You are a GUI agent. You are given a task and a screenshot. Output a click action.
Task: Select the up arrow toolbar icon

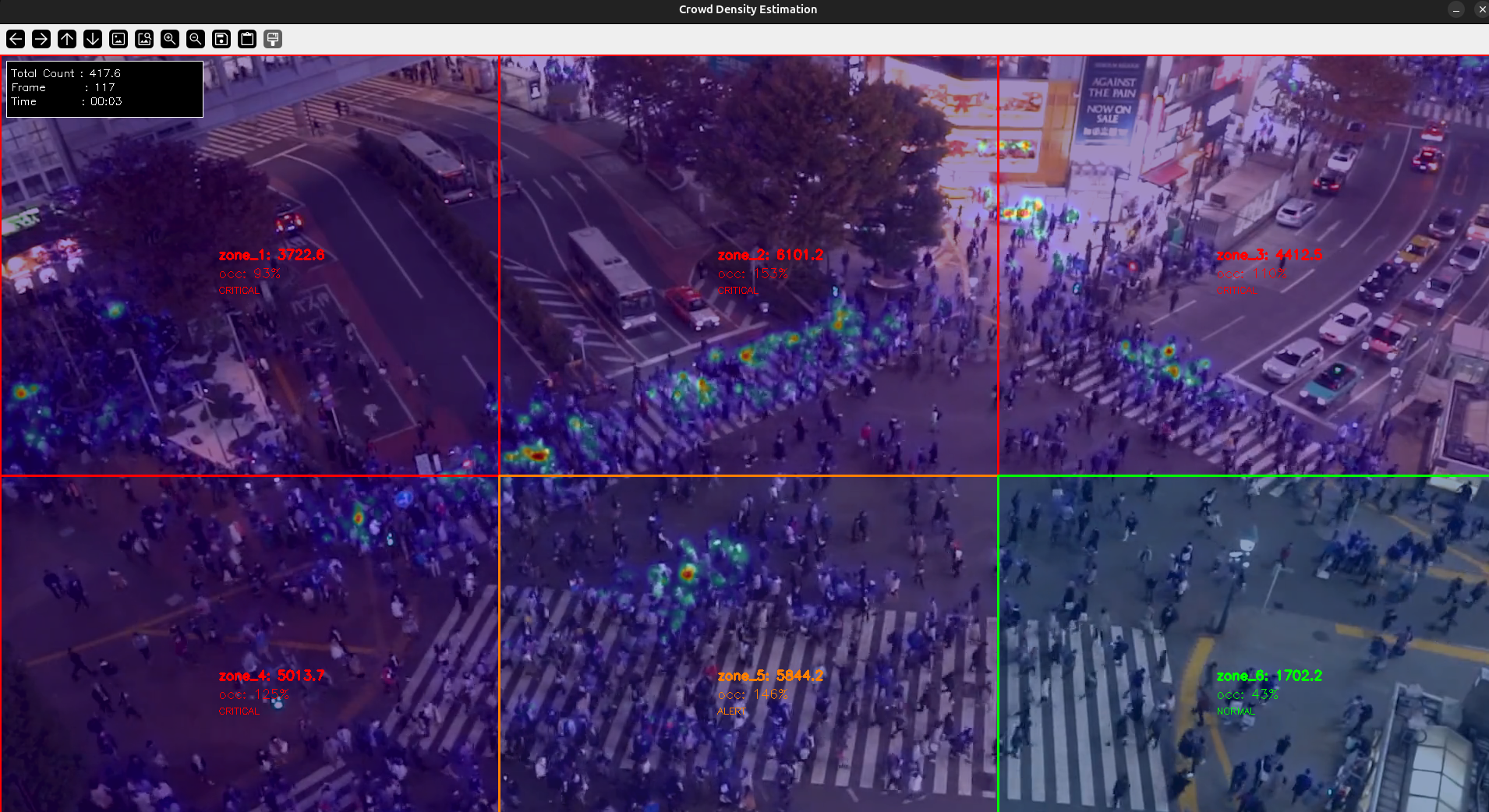tap(67, 39)
